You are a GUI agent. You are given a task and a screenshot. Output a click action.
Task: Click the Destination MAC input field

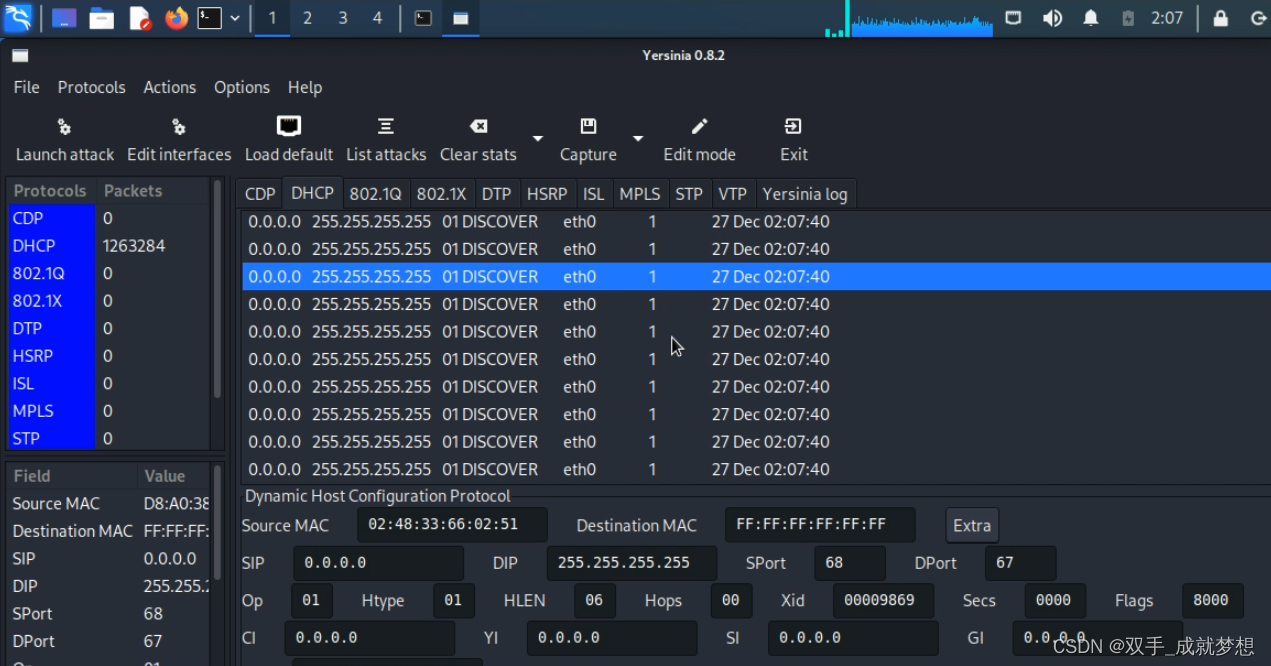click(820, 525)
